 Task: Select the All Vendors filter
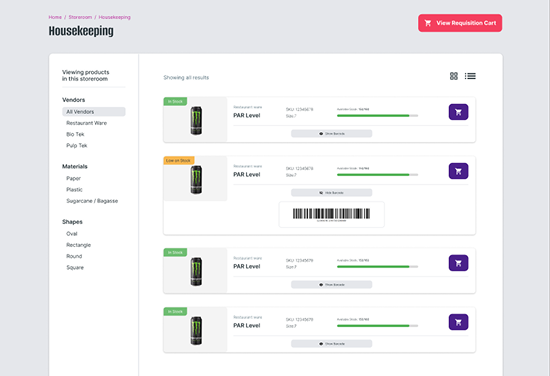[x=94, y=112]
